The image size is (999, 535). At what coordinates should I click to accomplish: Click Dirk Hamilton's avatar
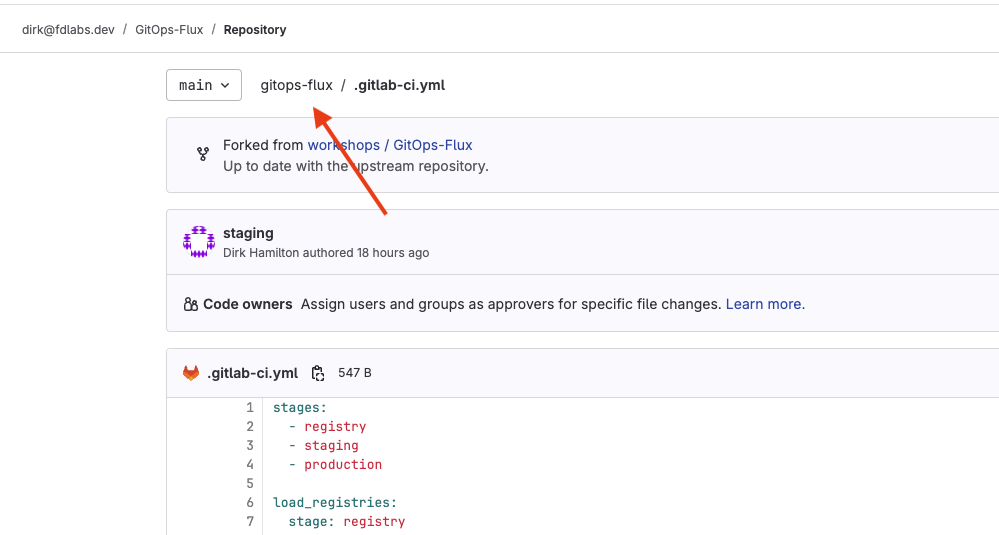[x=199, y=242]
